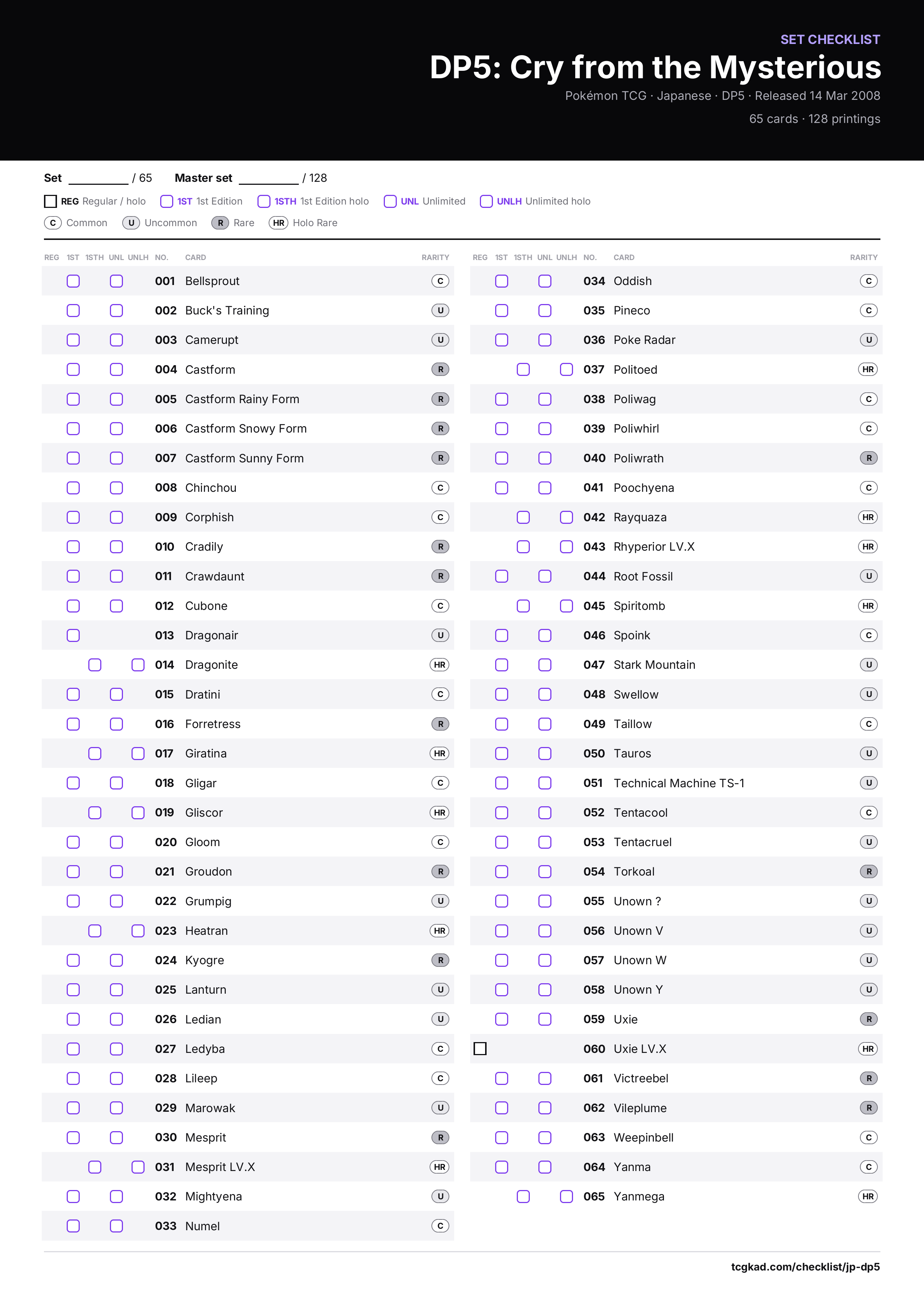The image size is (924, 1307).
Task: Check the Unlimited box for Oddish
Action: tap(545, 281)
